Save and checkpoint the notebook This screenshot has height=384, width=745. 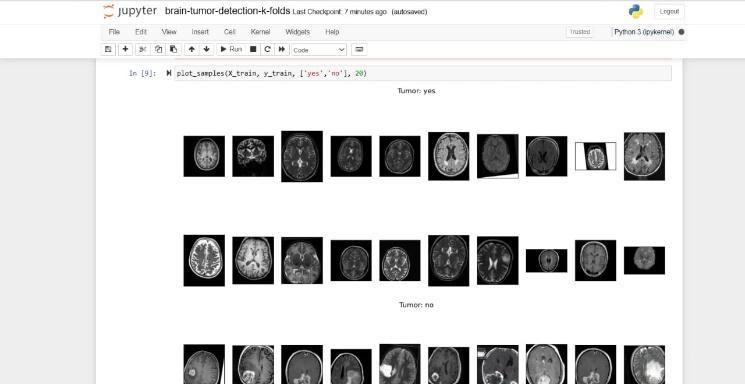click(108, 49)
